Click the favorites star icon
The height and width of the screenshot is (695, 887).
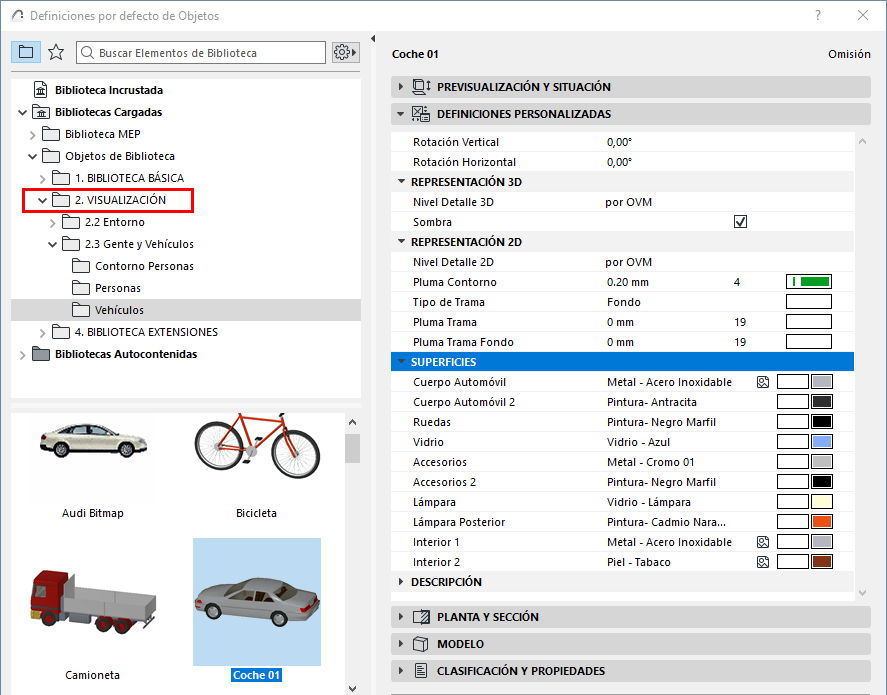point(56,52)
